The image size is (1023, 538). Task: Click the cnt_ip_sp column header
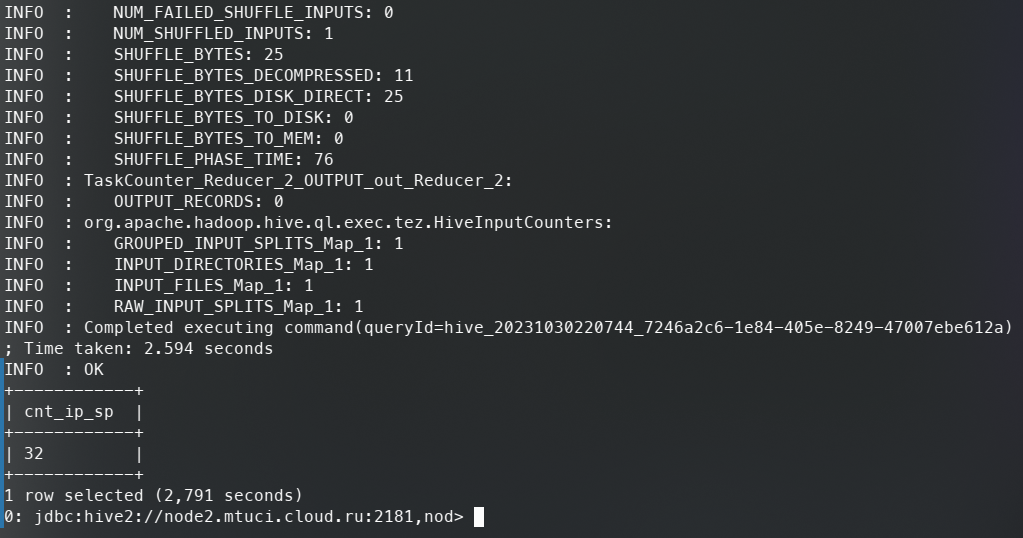click(69, 412)
